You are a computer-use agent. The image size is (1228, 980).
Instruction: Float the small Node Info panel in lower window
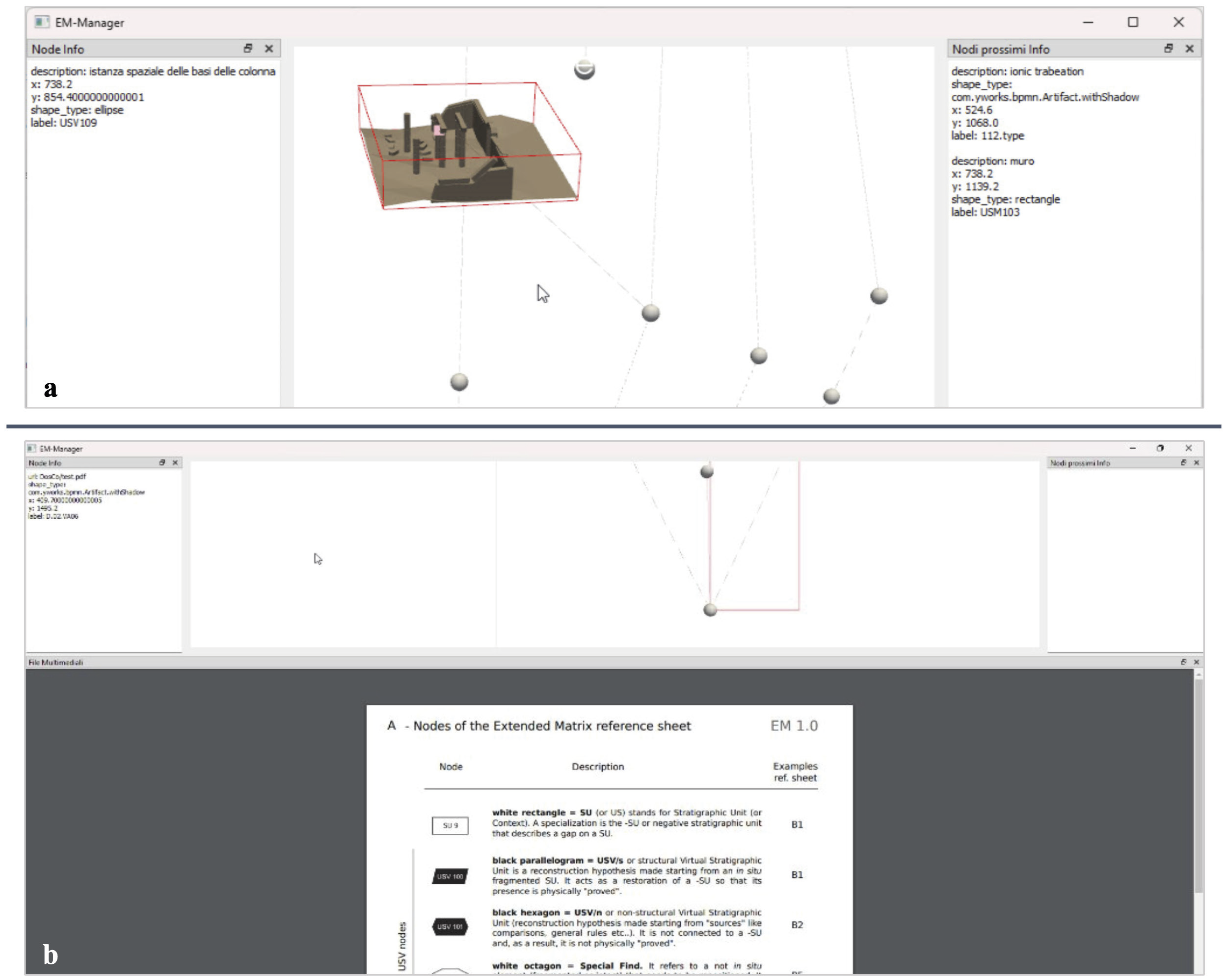162,462
